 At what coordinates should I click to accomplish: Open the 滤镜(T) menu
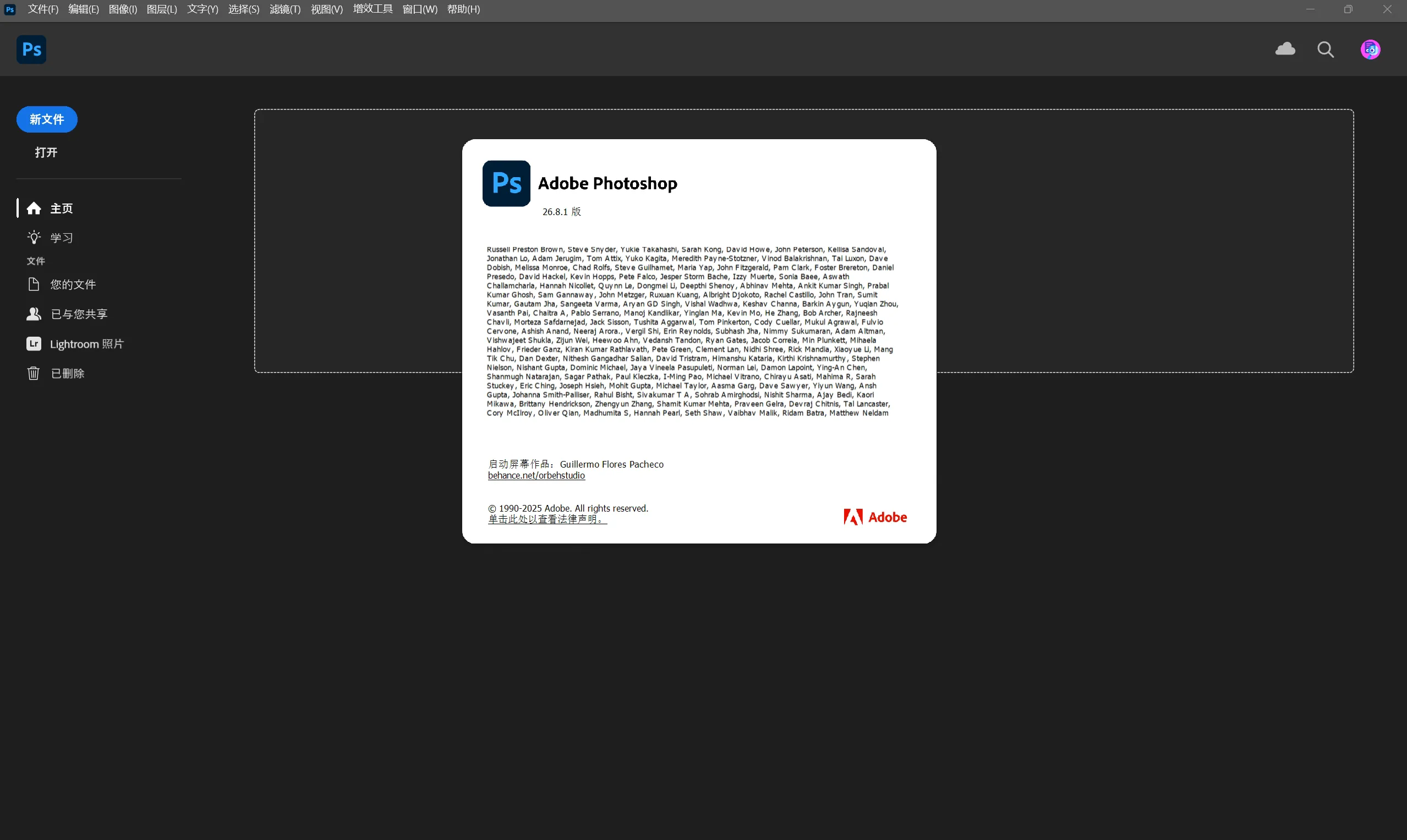[x=285, y=9]
